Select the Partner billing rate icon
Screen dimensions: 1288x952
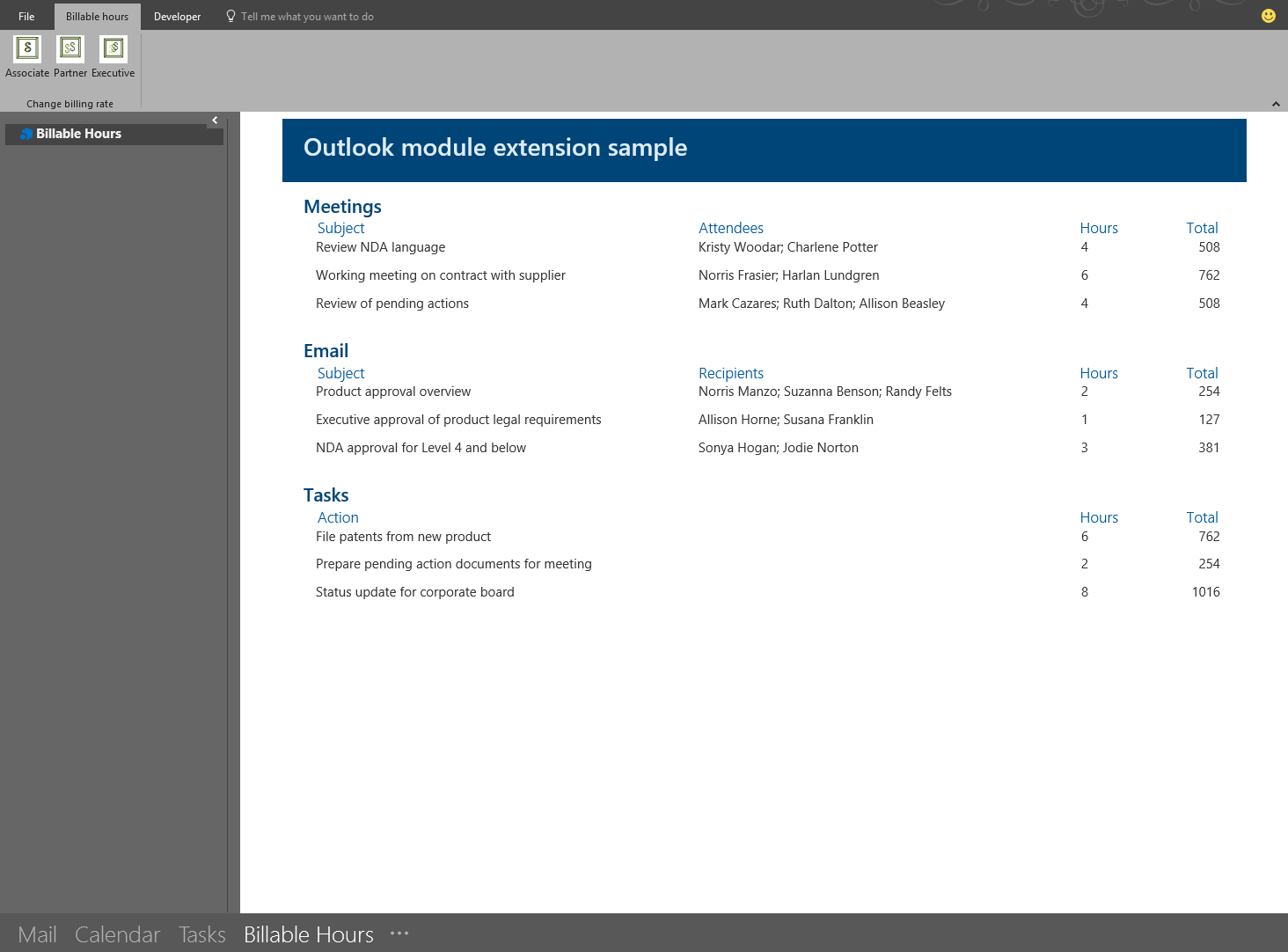coord(70,48)
